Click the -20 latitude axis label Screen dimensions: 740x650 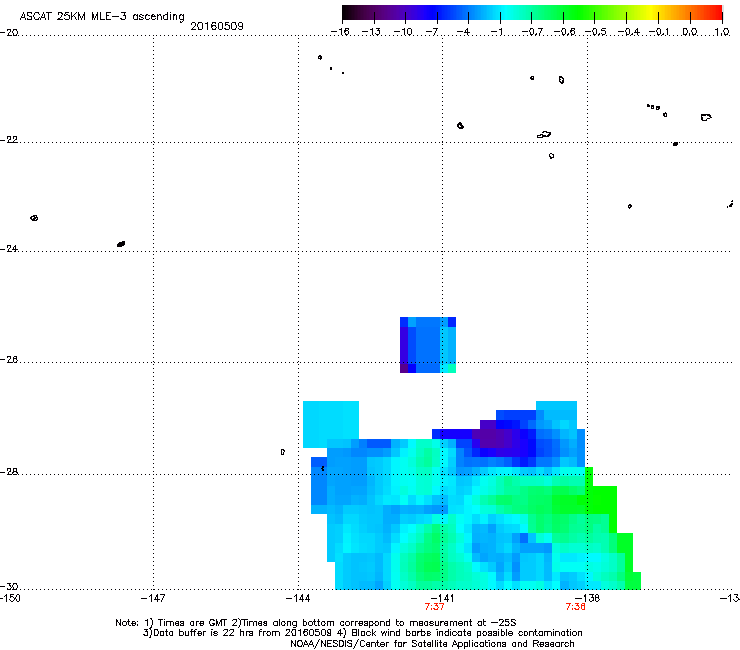(x=9, y=33)
